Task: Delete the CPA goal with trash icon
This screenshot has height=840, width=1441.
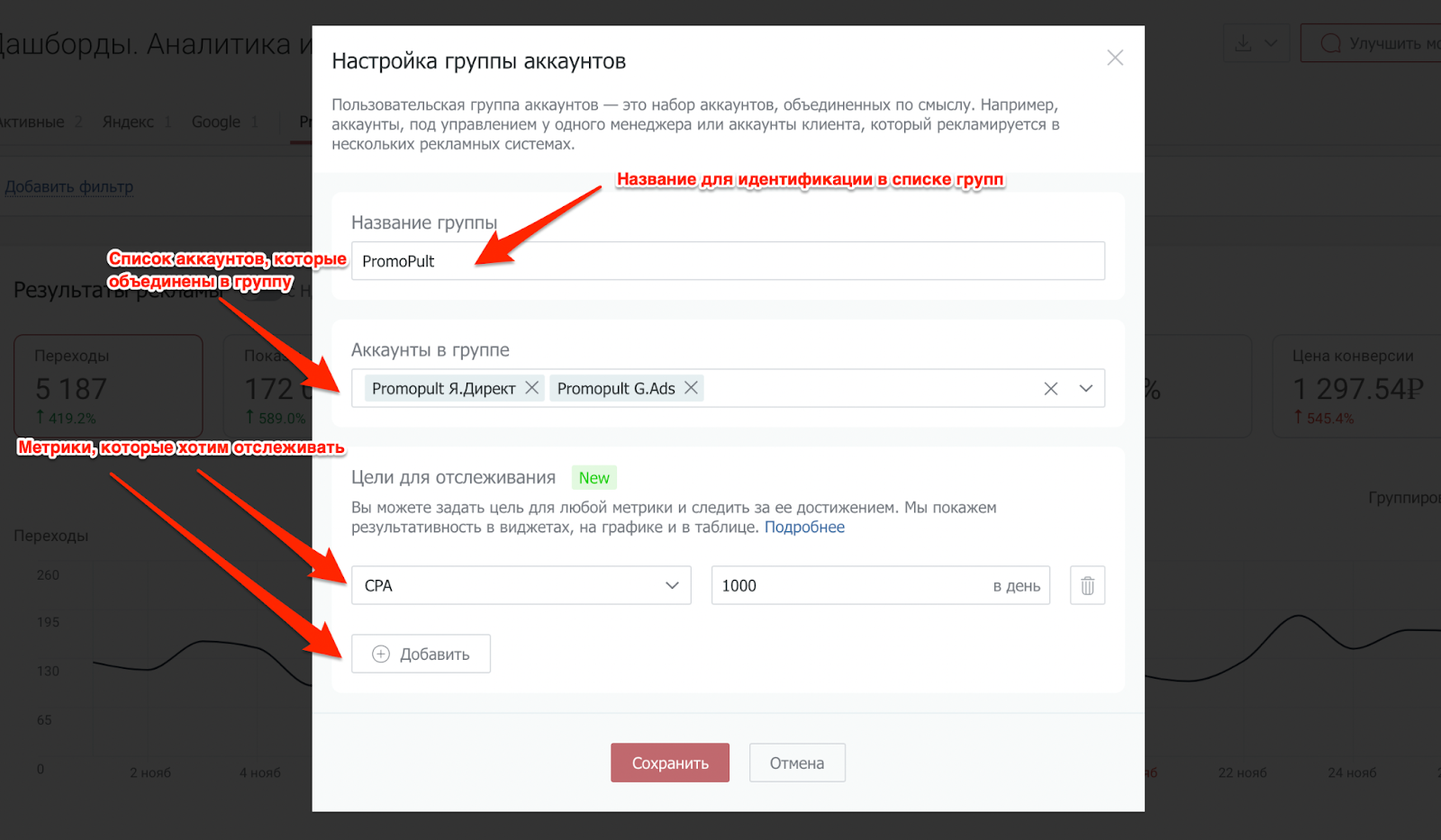Action: point(1088,585)
